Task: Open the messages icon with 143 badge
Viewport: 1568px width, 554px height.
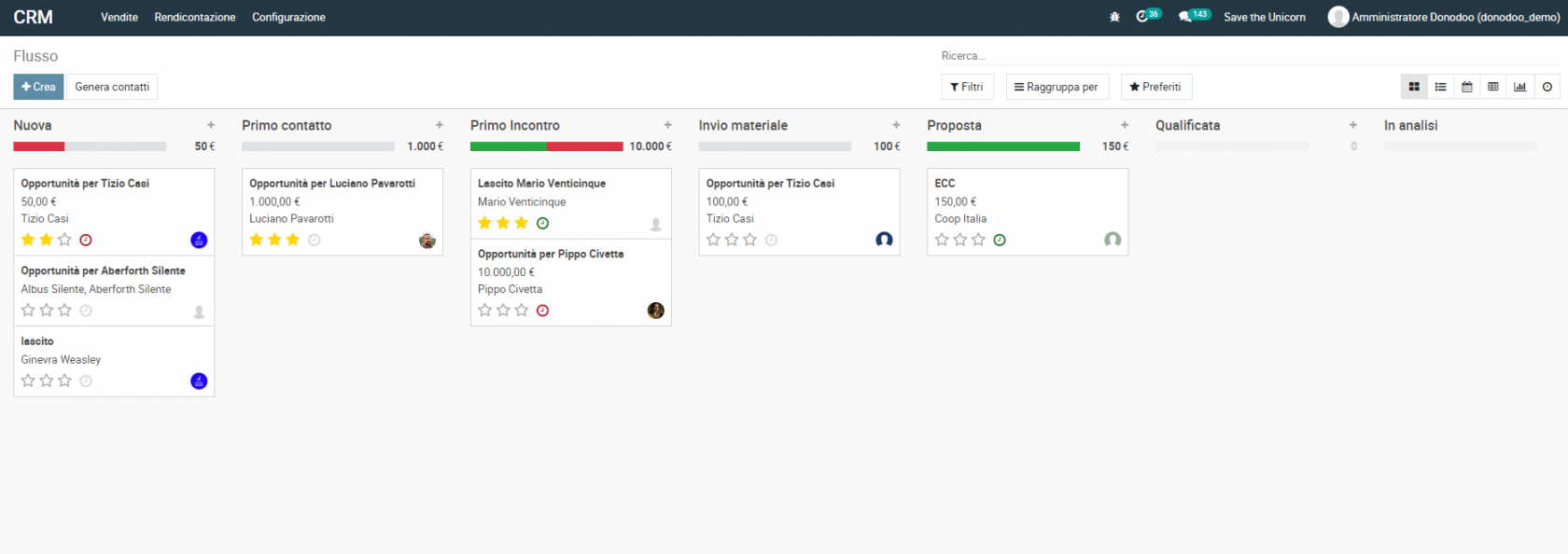Action: [x=1185, y=17]
